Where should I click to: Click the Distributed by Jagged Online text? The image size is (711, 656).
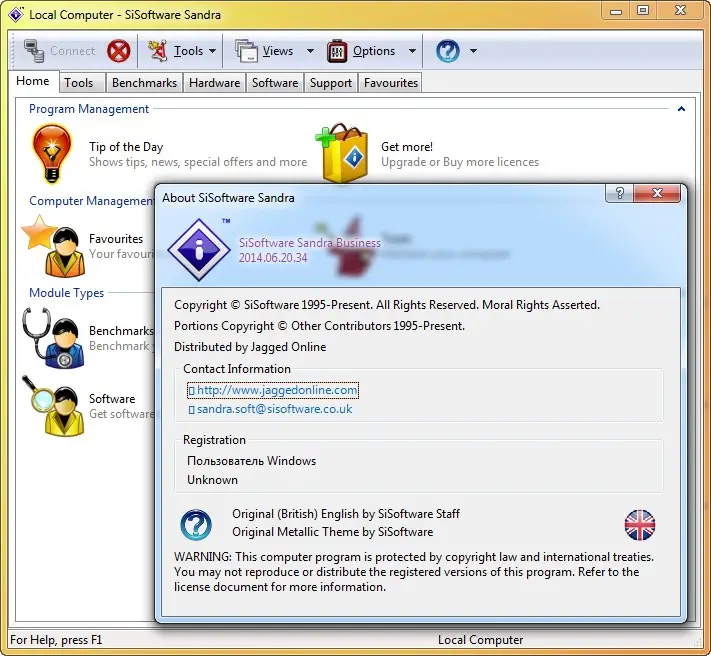250,347
